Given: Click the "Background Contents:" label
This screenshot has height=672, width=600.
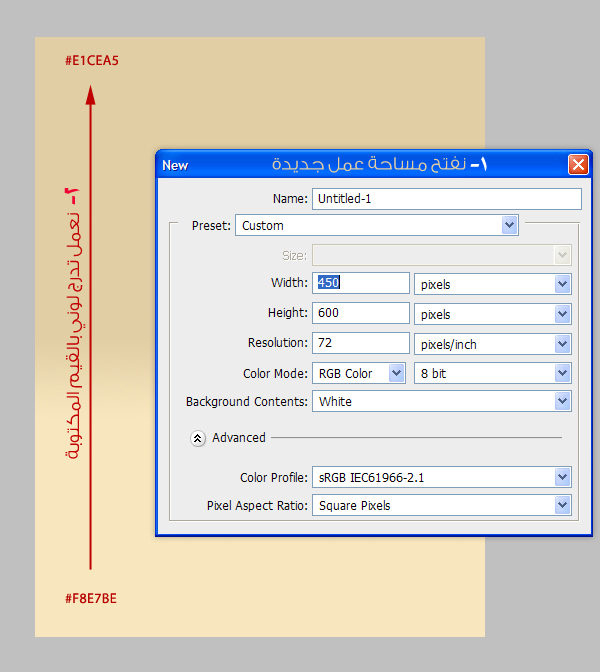Looking at the screenshot, I should tap(247, 402).
